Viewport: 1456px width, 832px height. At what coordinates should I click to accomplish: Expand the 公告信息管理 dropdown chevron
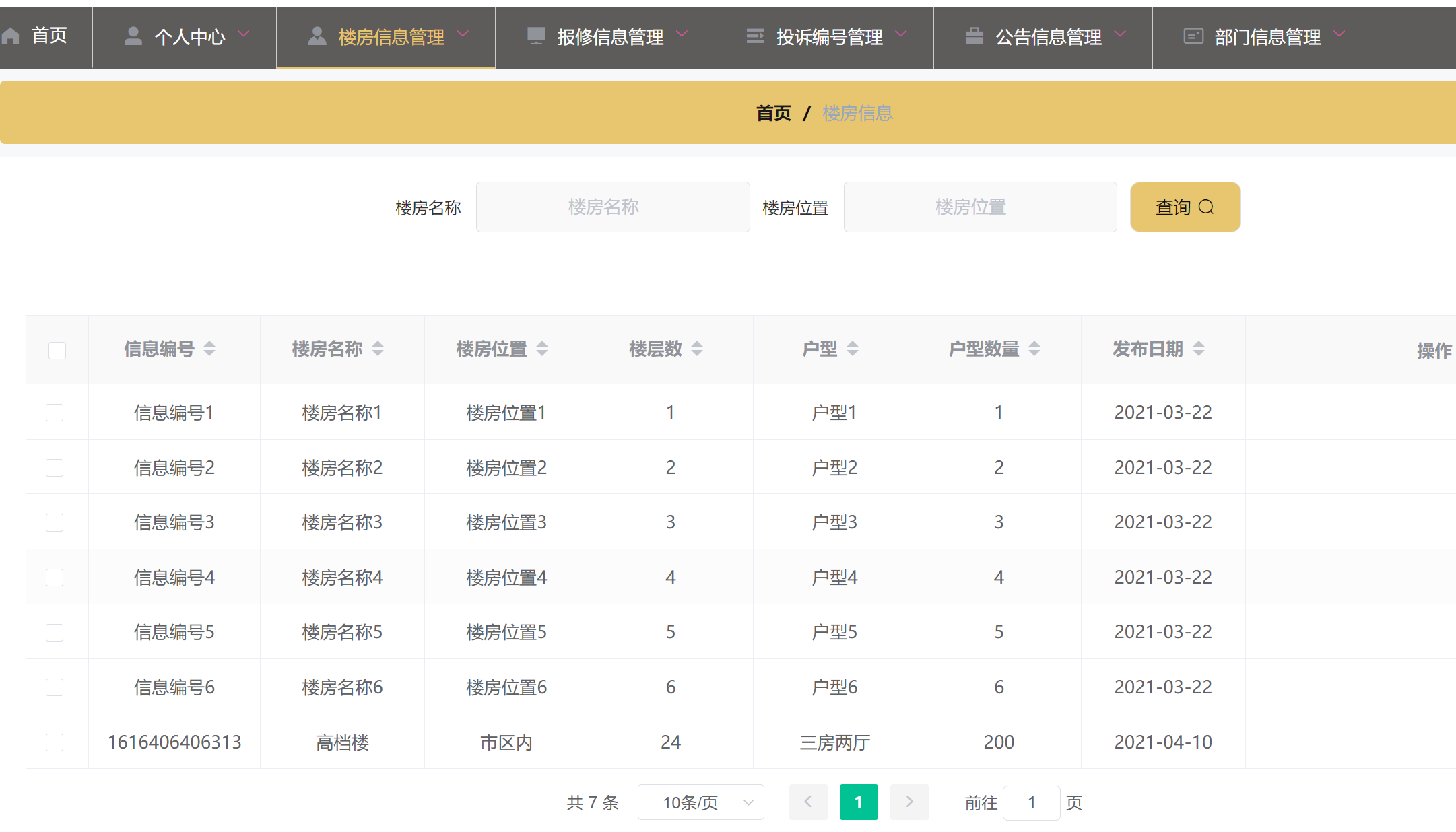click(1120, 34)
